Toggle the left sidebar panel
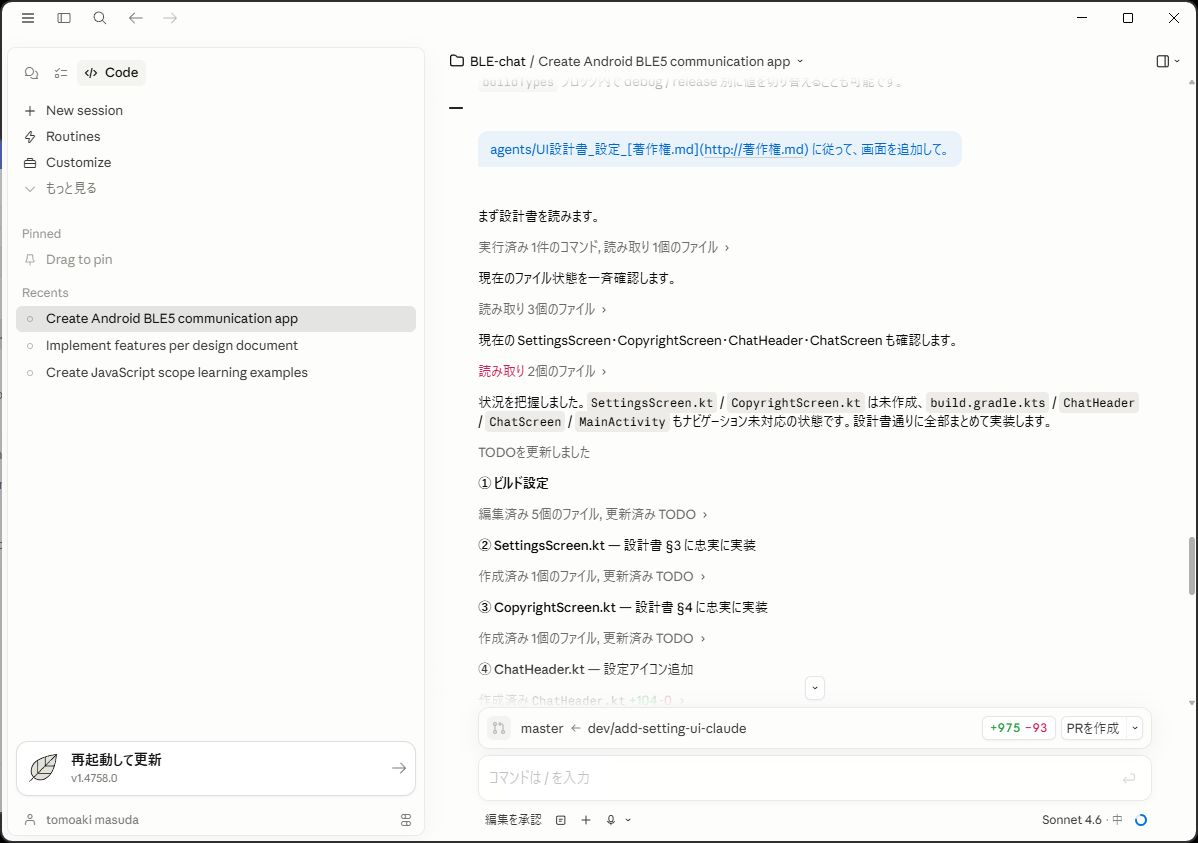Image resolution: width=1198 pixels, height=843 pixels. coord(64,18)
